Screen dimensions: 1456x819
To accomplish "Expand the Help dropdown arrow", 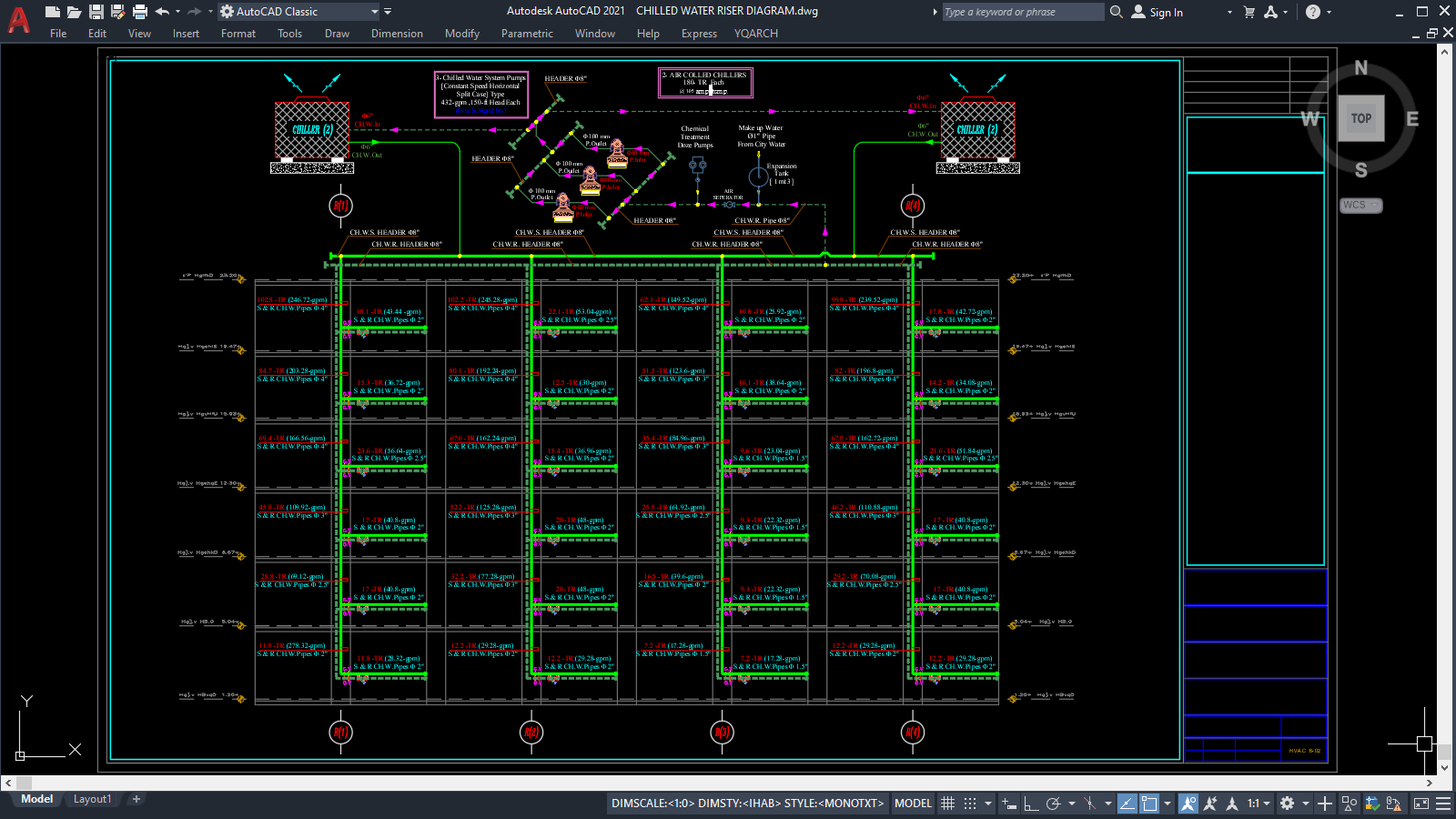I will point(1329,13).
